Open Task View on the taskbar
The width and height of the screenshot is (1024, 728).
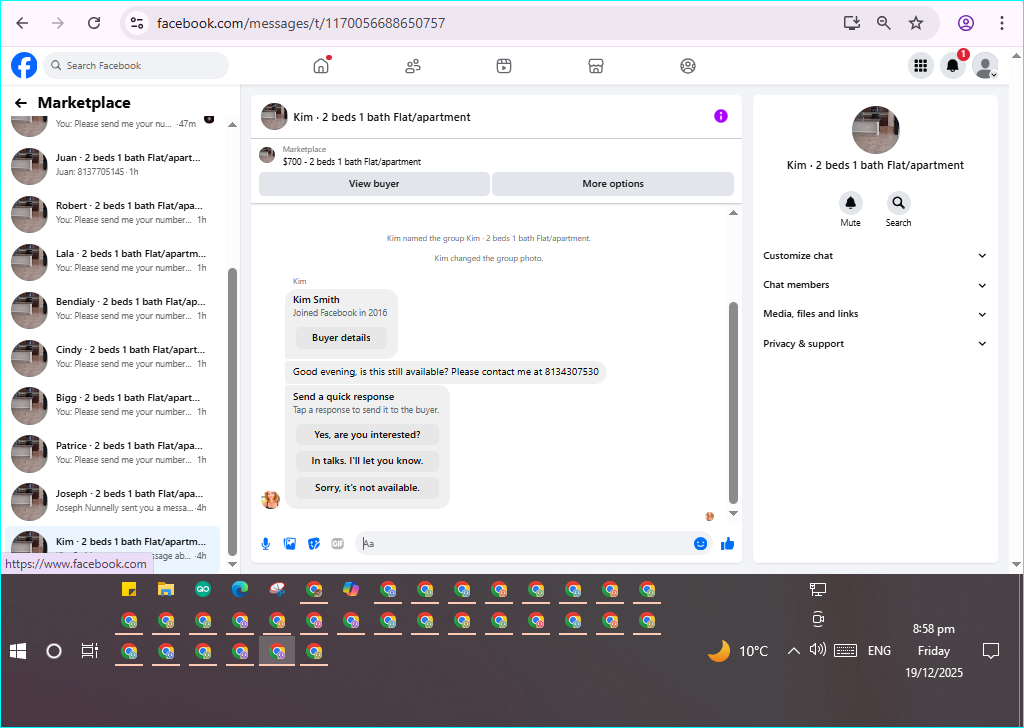pyautogui.click(x=90, y=651)
